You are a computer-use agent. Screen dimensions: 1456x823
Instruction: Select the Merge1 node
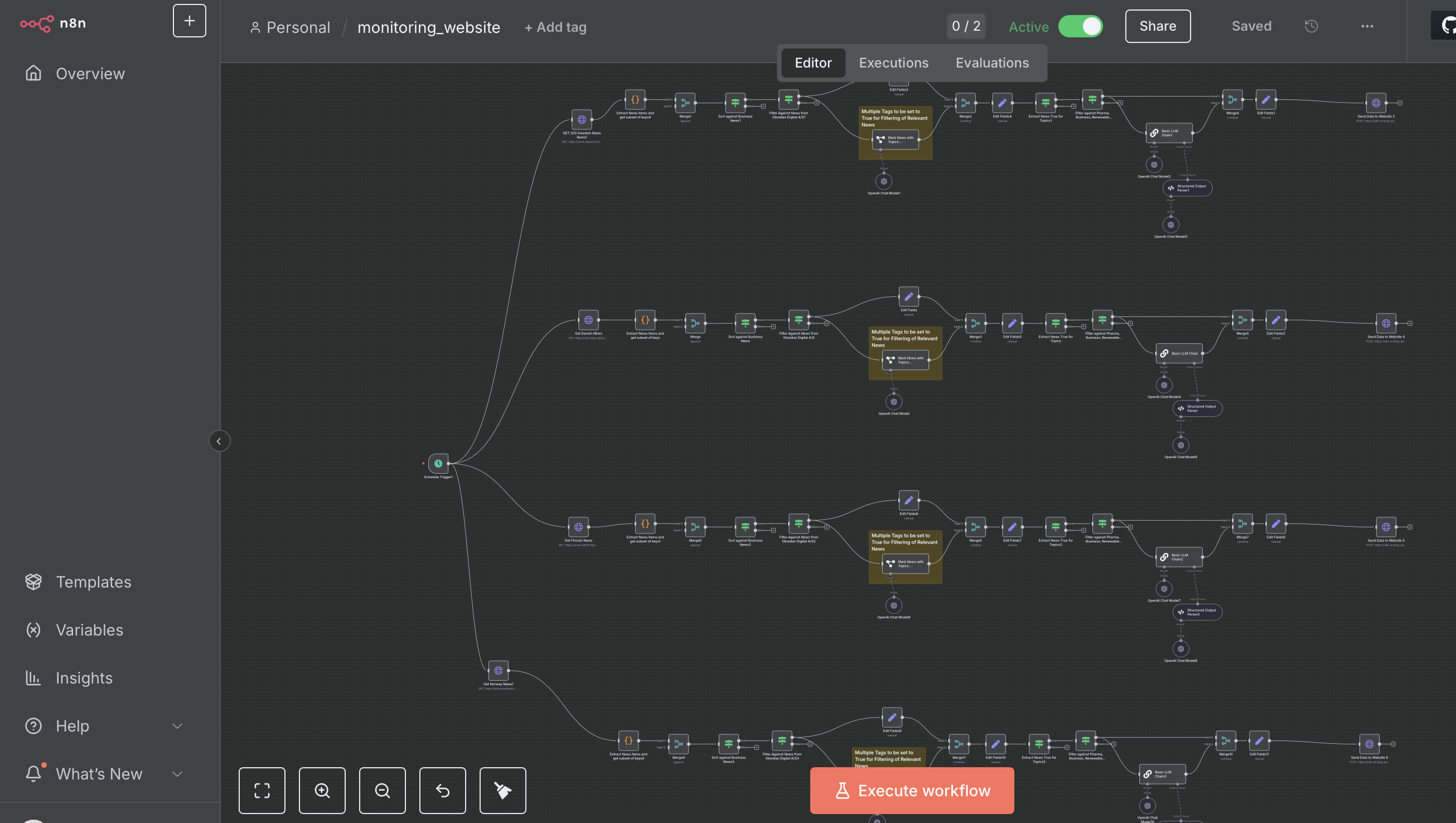tap(685, 103)
